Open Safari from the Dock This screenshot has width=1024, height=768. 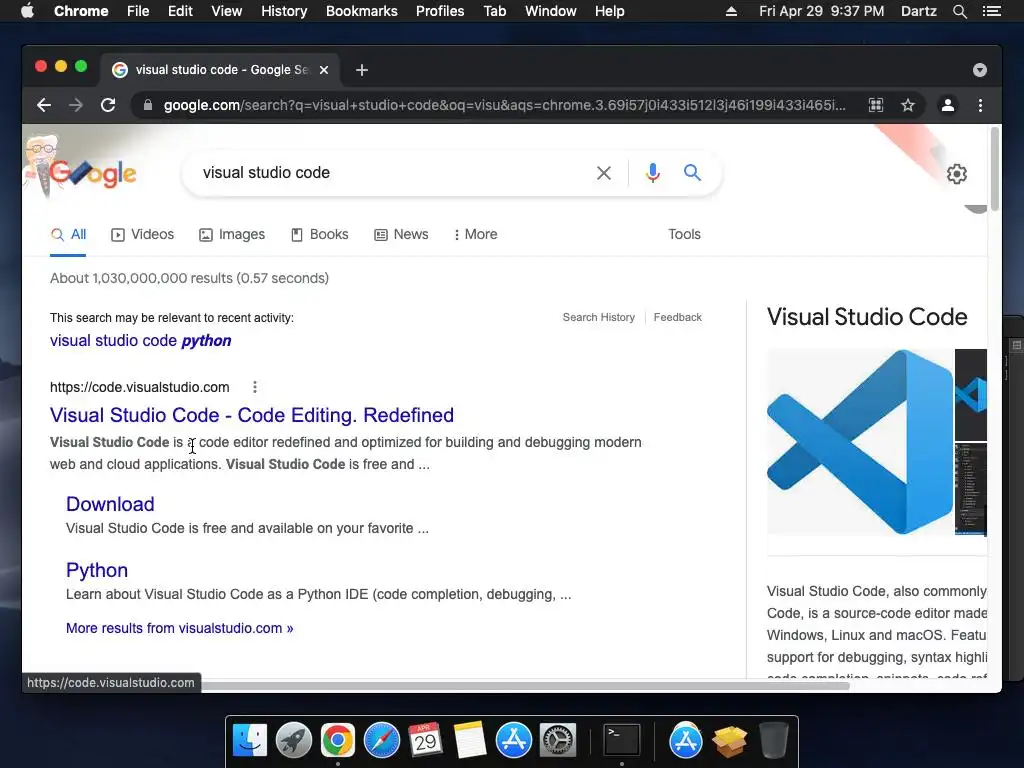[x=381, y=740]
